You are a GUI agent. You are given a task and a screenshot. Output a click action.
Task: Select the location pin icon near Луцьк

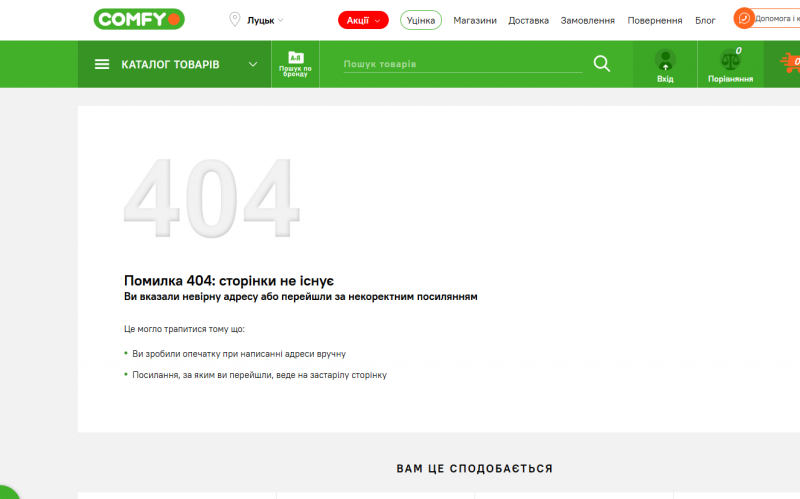click(x=234, y=20)
